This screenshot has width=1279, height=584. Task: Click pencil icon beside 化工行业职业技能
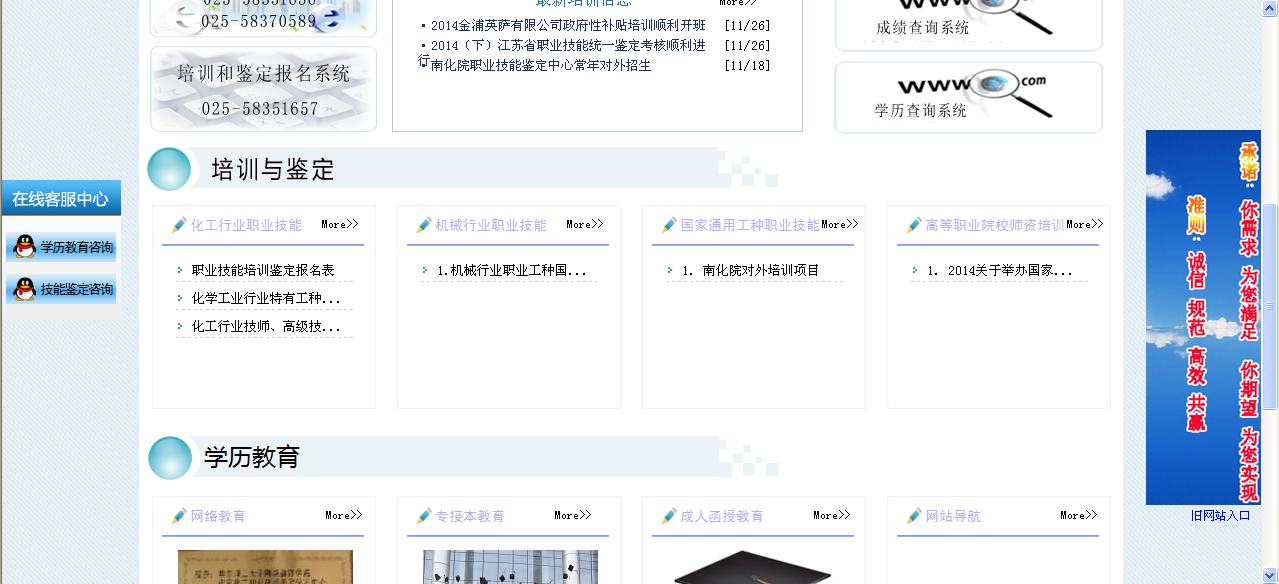pos(179,226)
